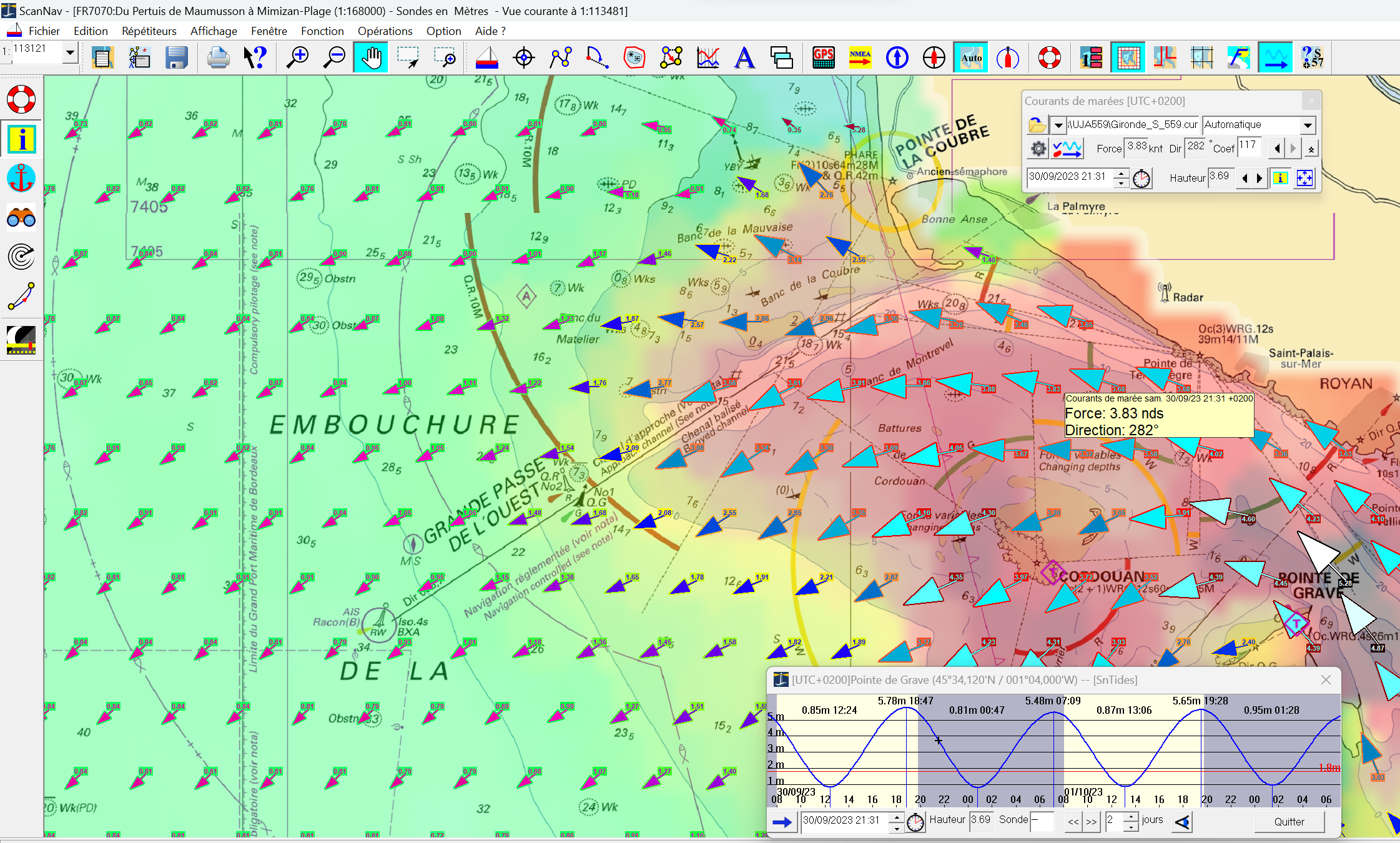1400x843 pixels.
Task: Click the blue north-up arrow circle icon
Action: (897, 57)
